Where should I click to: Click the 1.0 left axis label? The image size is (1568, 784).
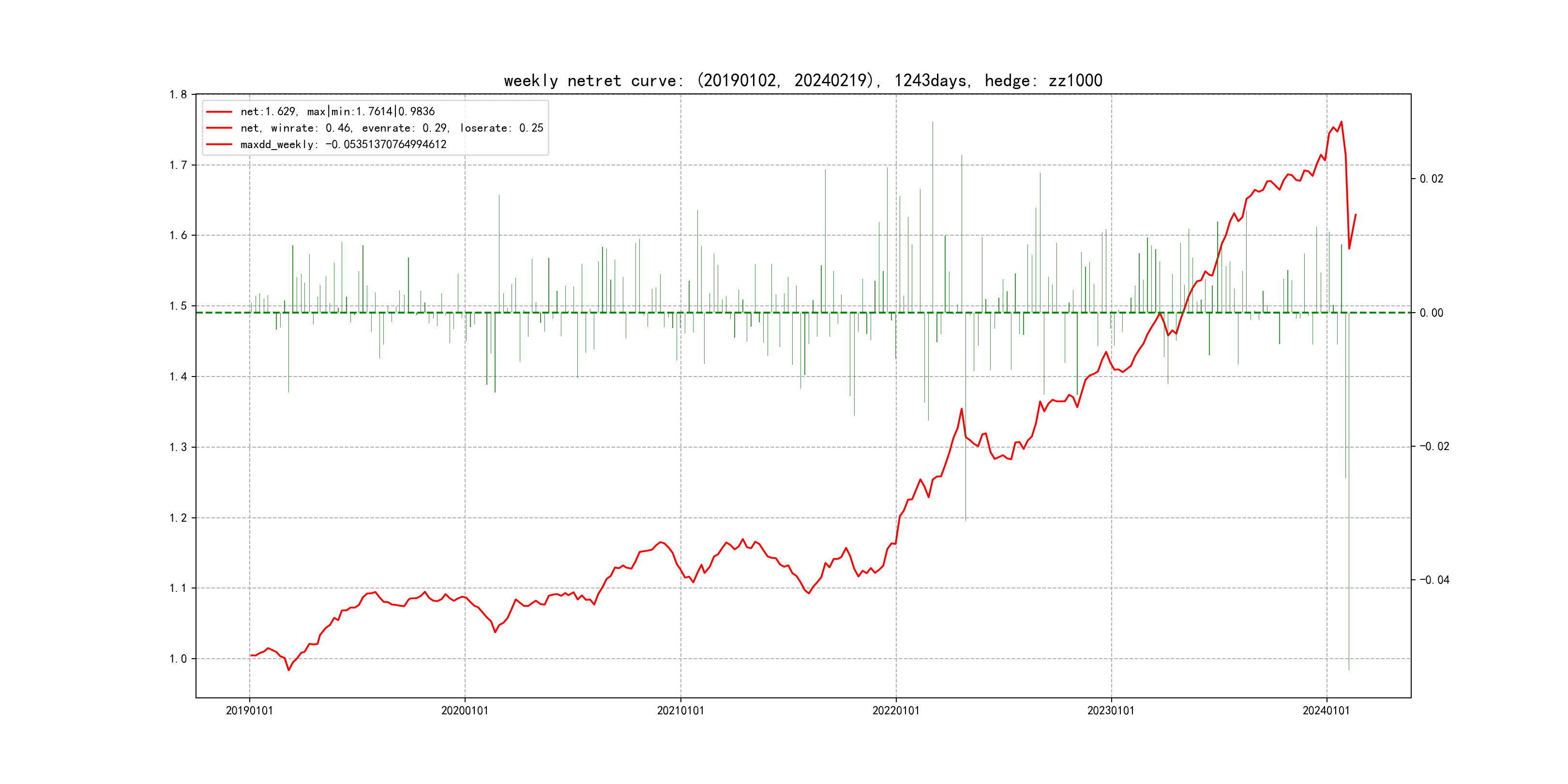pos(178,659)
